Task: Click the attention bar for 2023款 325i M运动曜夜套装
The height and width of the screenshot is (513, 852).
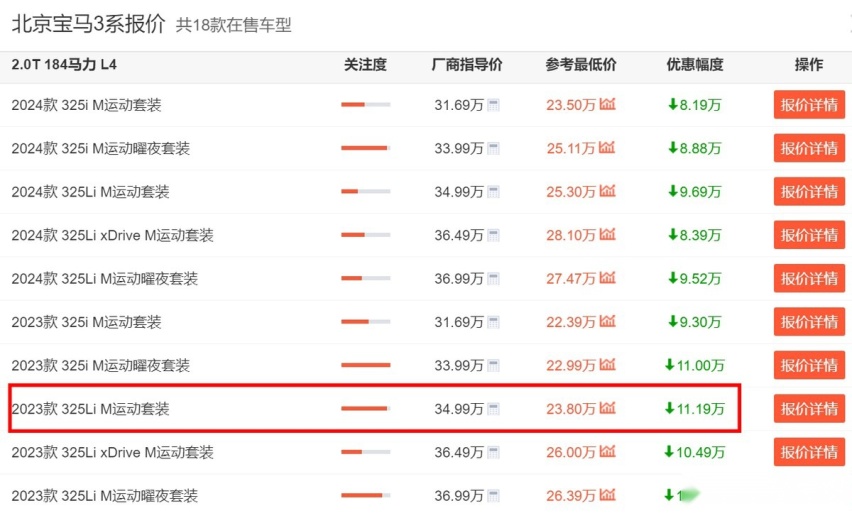Action: 366,365
